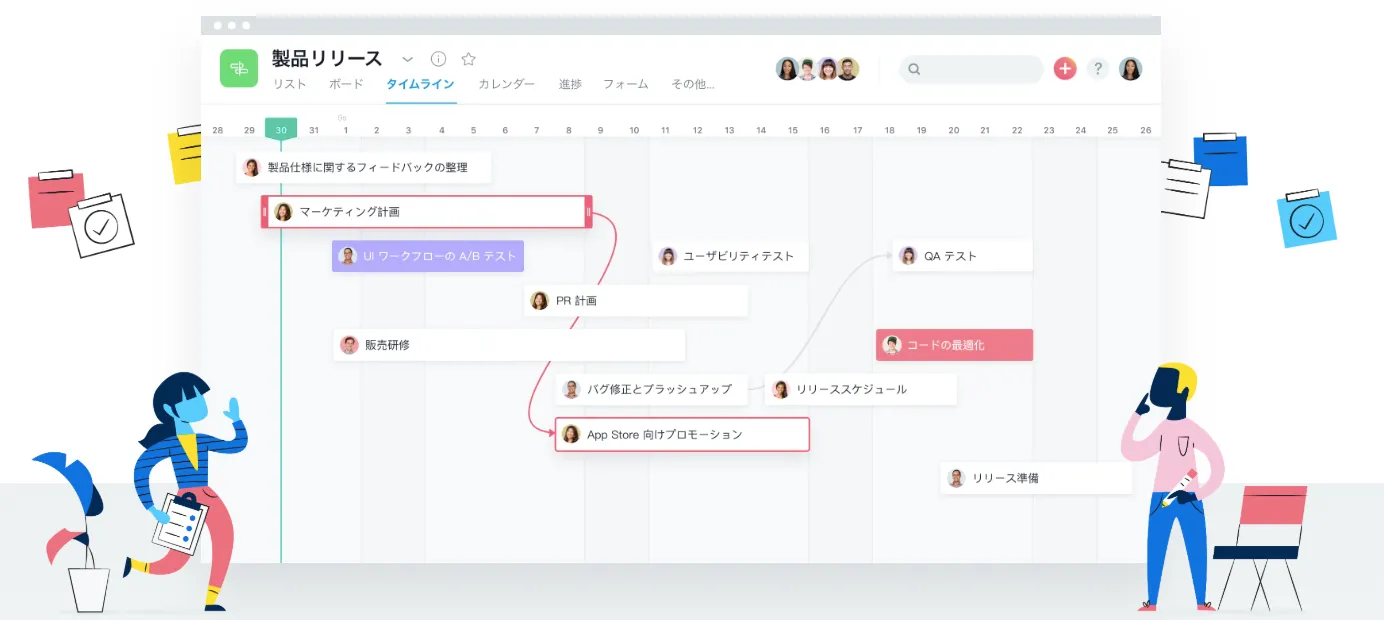The image size is (1384, 620).
Task: Click the red plus create button
Action: [1065, 68]
